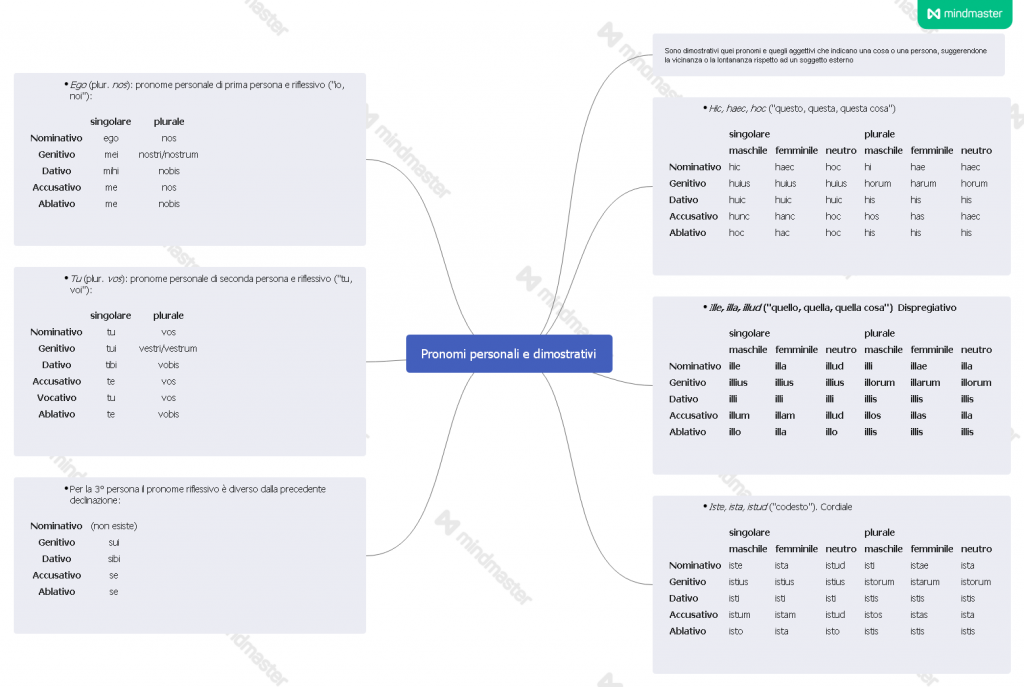
Task: Click the illarum genitive feminine plural form
Action: pyautogui.click(x=925, y=383)
